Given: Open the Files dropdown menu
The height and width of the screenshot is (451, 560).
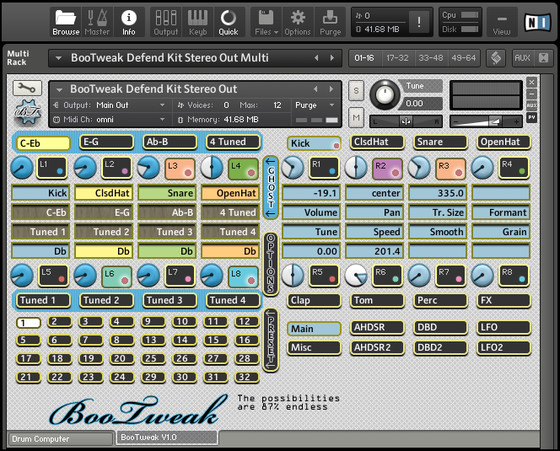Looking at the screenshot, I should 266,22.
